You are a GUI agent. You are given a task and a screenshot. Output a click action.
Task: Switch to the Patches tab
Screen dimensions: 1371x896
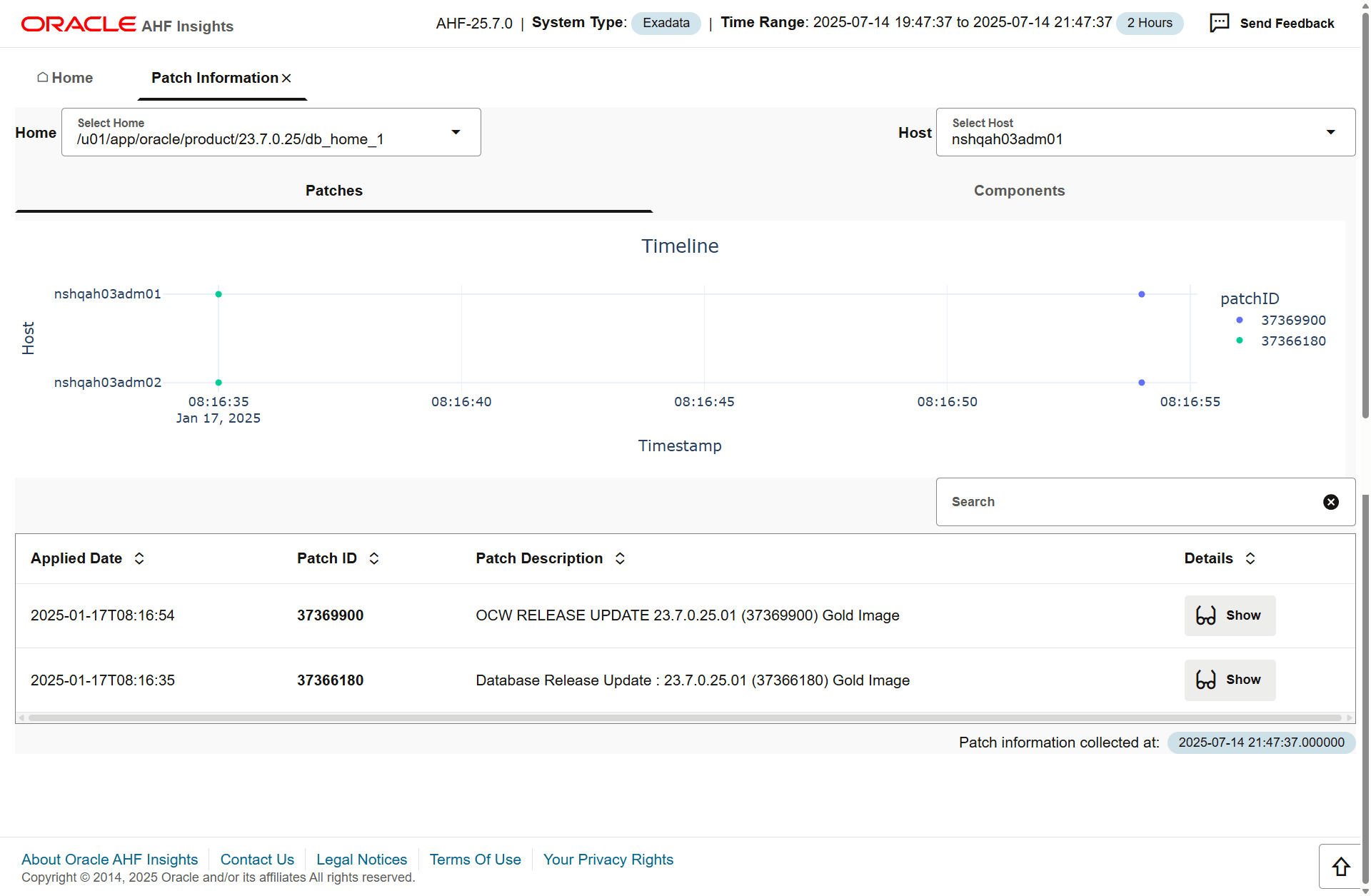point(334,190)
